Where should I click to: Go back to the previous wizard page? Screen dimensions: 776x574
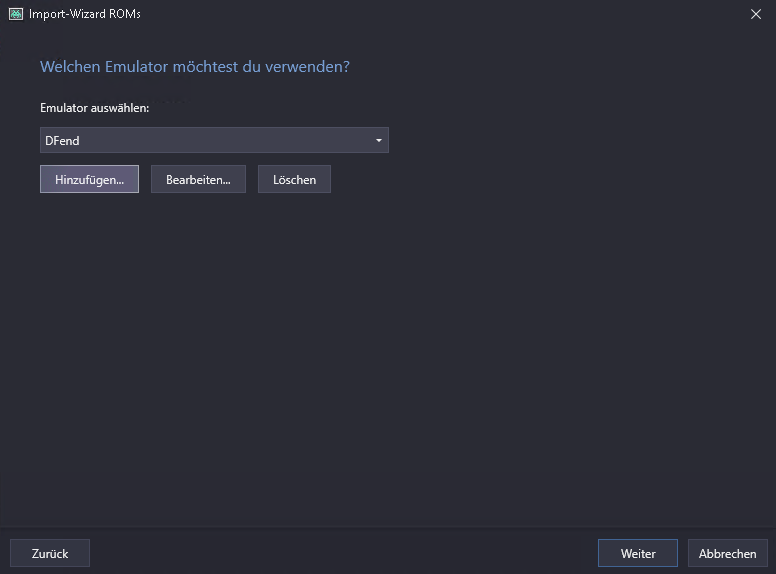click(x=50, y=553)
